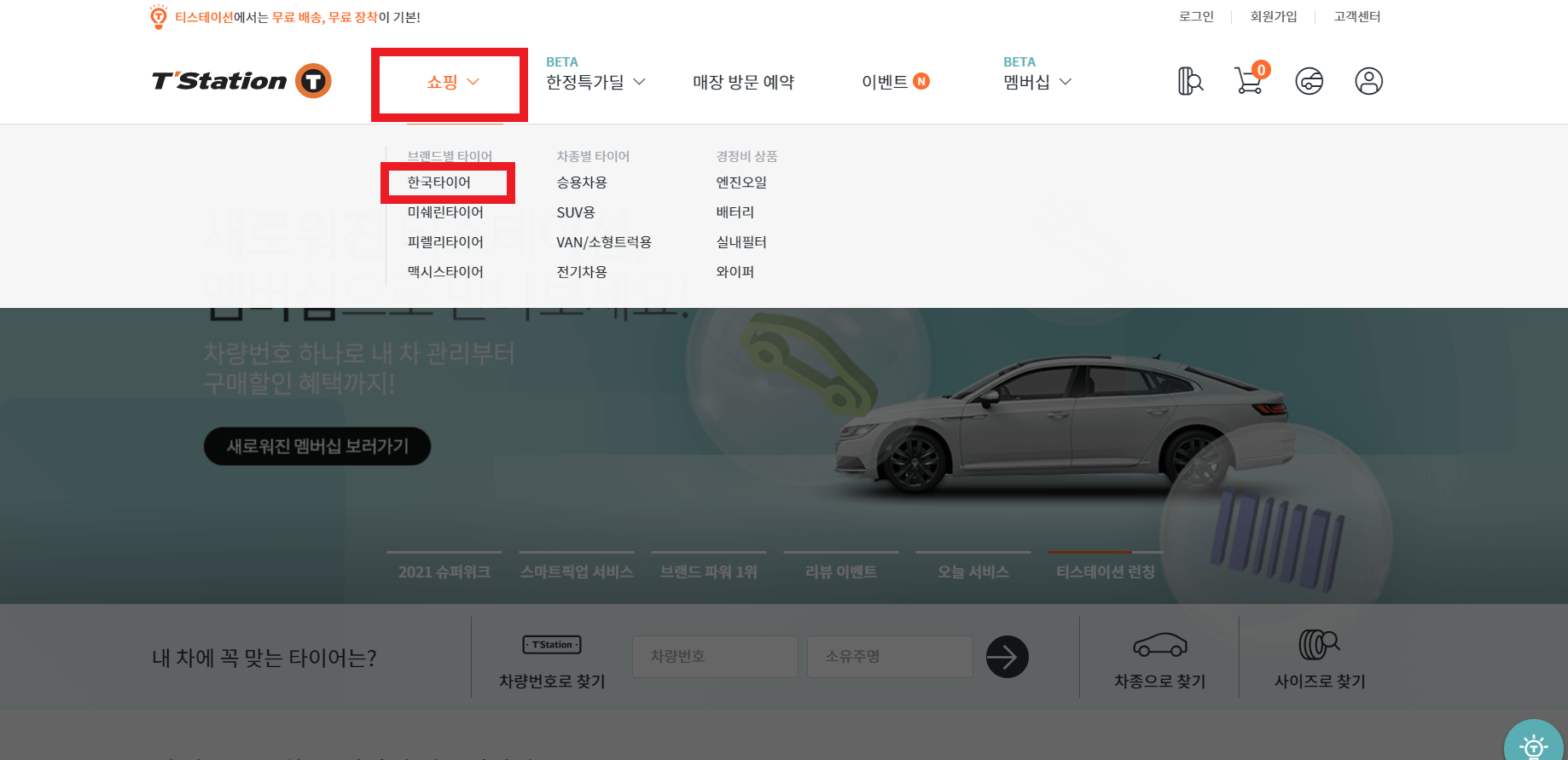Choose SUV용 tire category
Viewport: 1568px width, 760px height.
coord(576,212)
